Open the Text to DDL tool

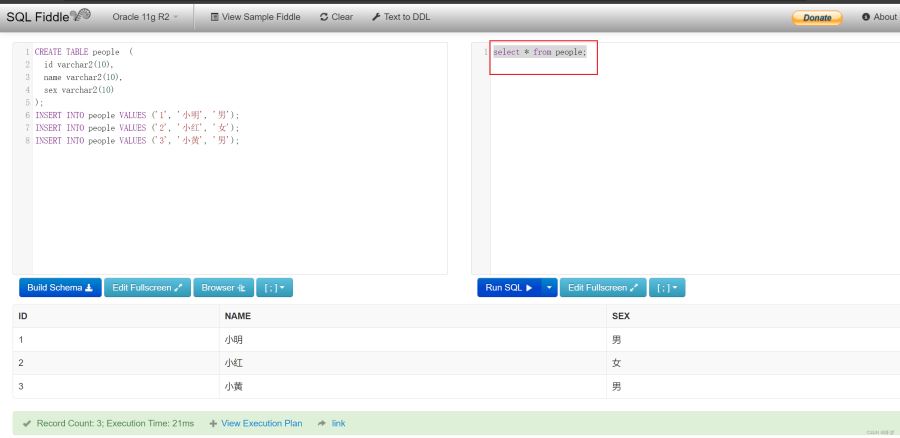[401, 17]
